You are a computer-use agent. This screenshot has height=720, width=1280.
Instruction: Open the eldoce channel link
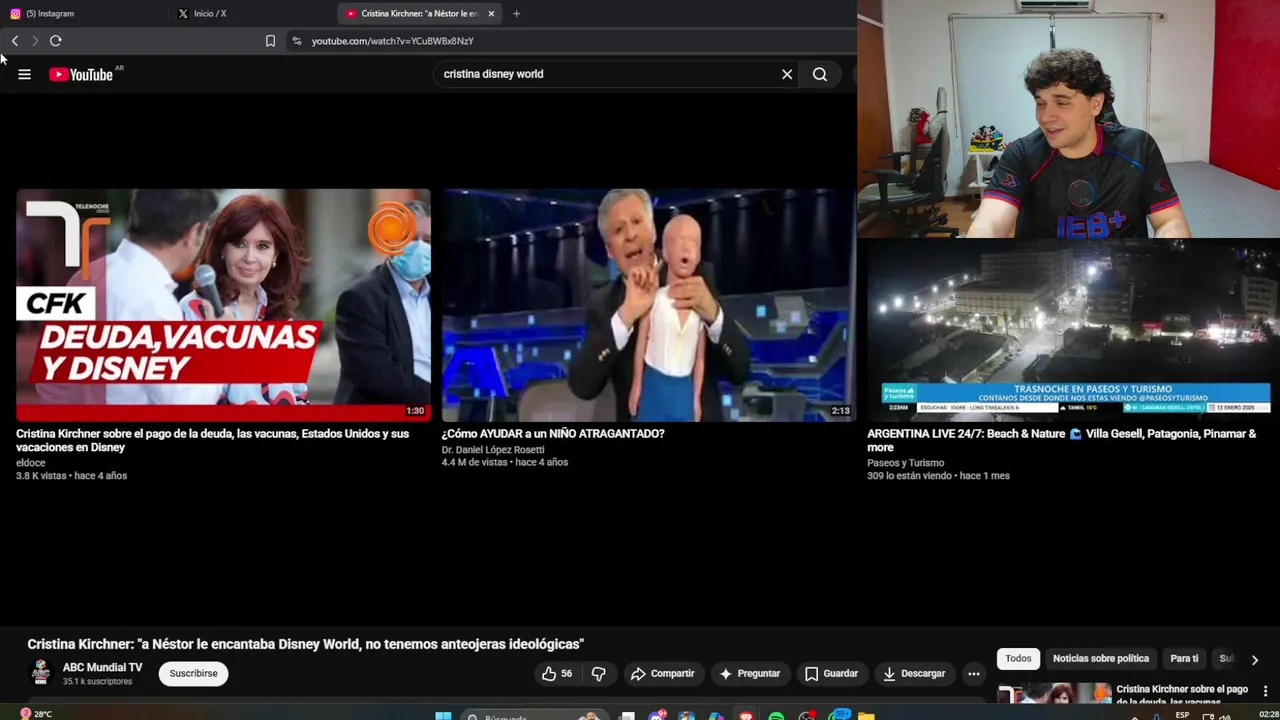click(31, 463)
